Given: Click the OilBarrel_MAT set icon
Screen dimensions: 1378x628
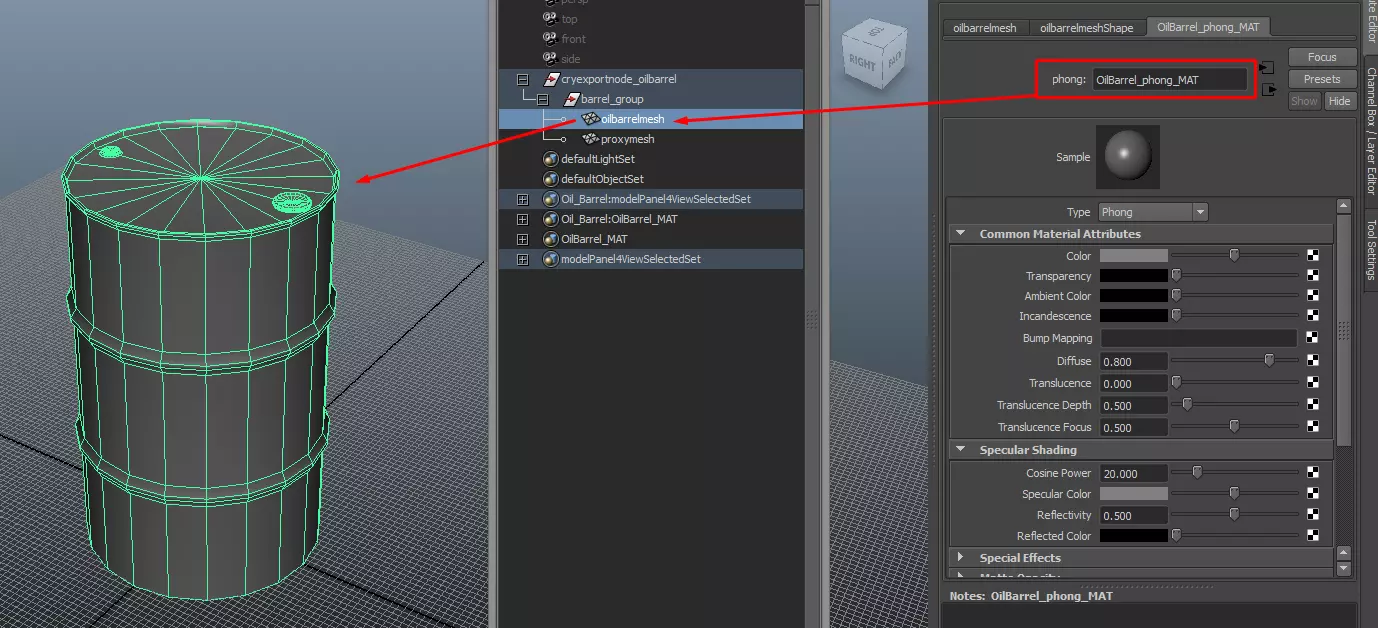Looking at the screenshot, I should click(550, 239).
